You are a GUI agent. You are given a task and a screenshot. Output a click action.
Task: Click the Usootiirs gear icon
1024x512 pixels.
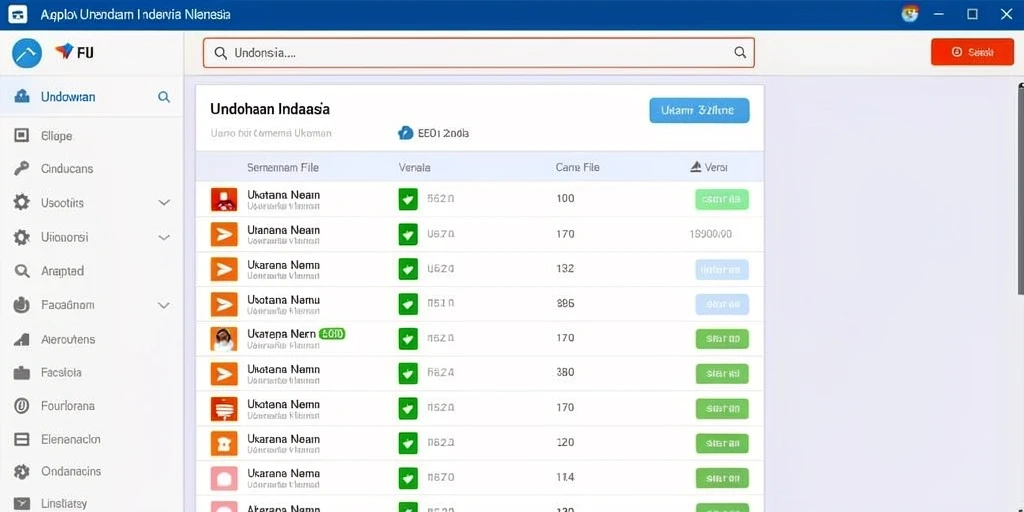tap(22, 202)
